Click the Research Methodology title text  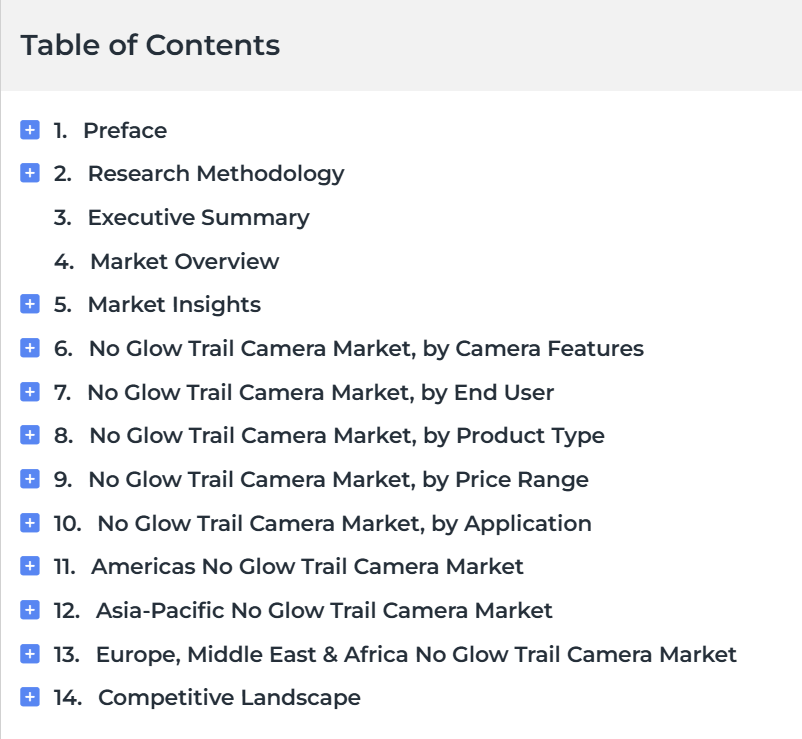click(x=216, y=174)
